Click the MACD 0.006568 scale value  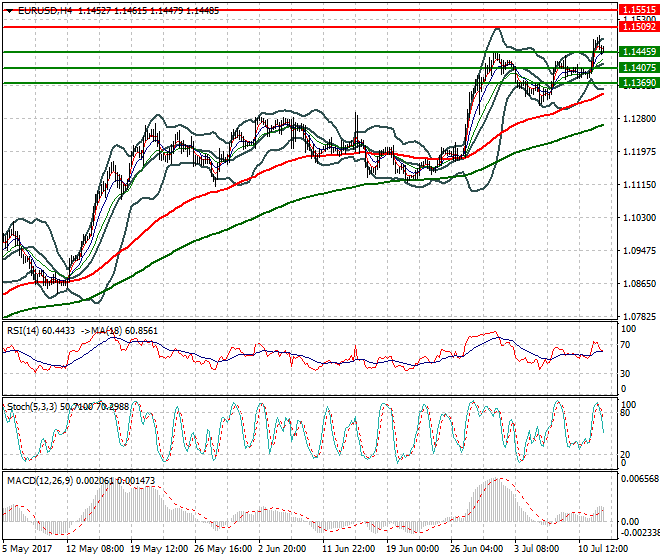point(640,479)
